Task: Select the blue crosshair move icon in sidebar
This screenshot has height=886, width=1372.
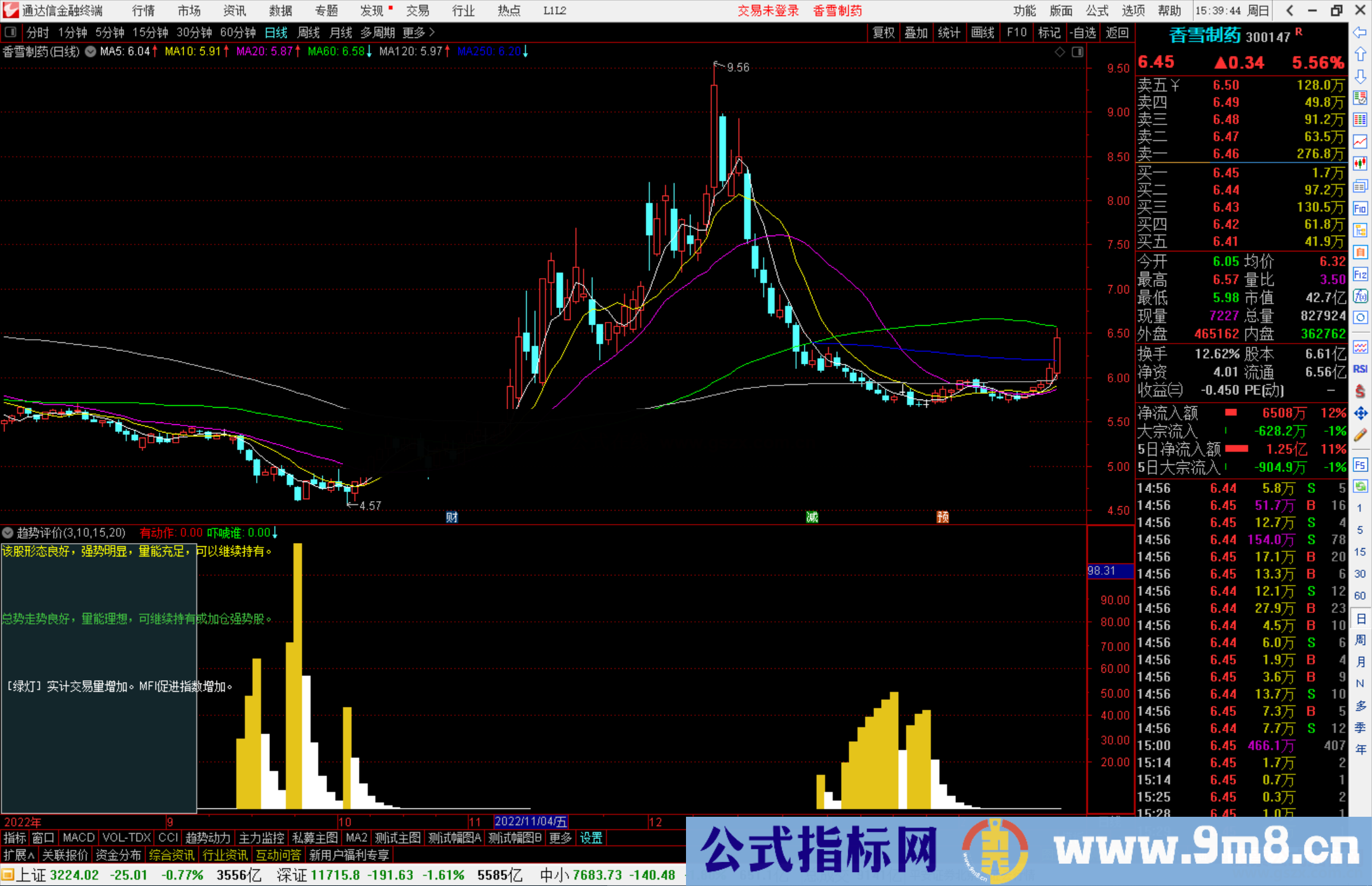Action: (x=1361, y=413)
